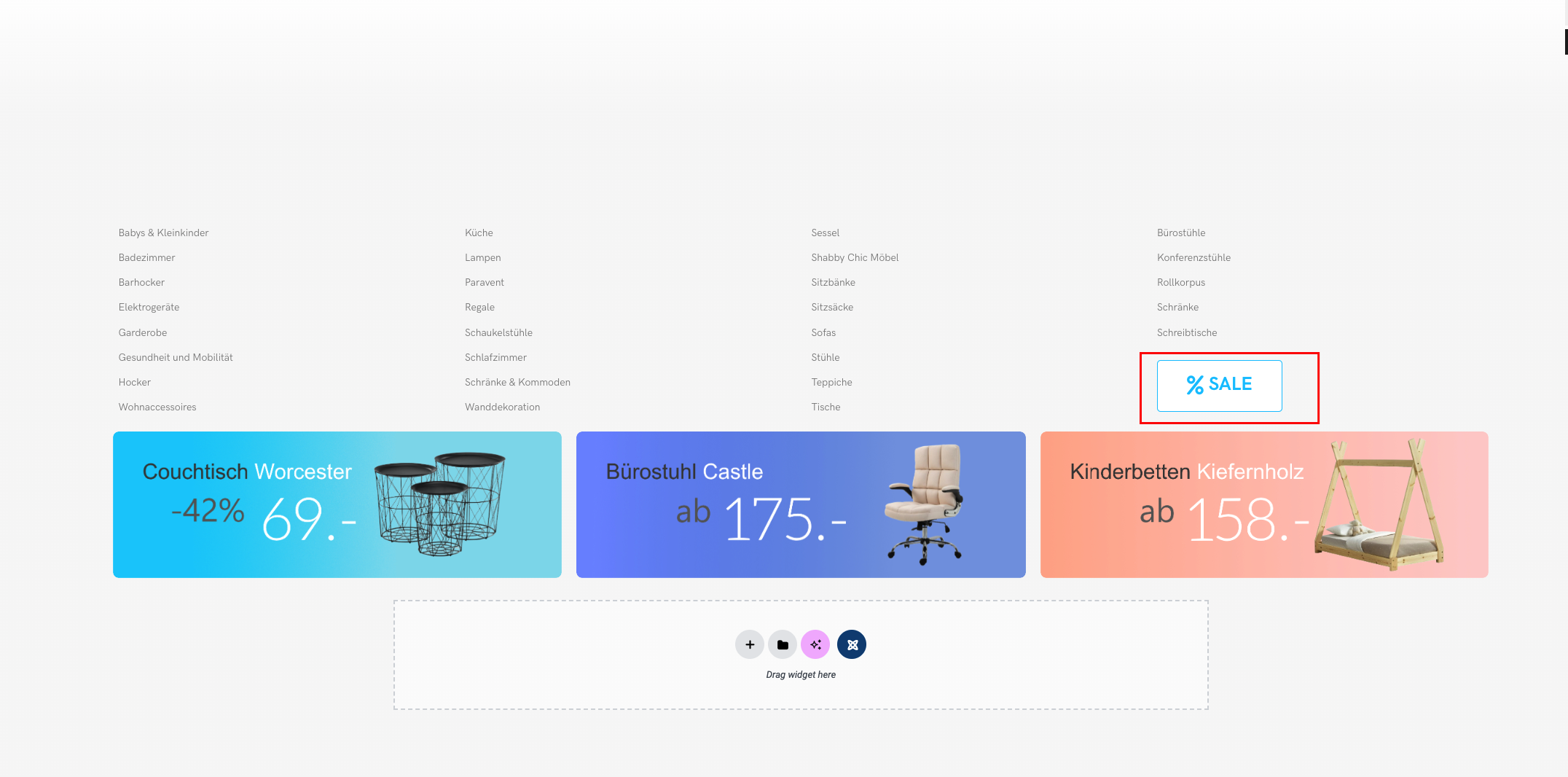The height and width of the screenshot is (777, 1568).
Task: Click the dark blue round icon
Action: (852, 644)
